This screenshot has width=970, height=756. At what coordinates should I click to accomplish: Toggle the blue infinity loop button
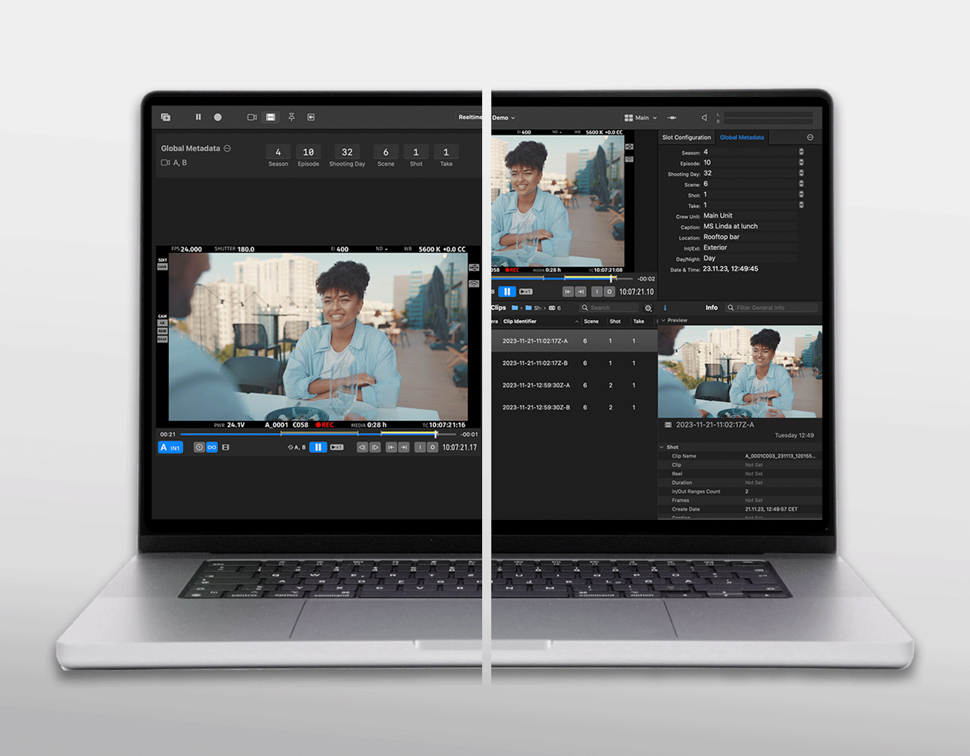click(211, 447)
